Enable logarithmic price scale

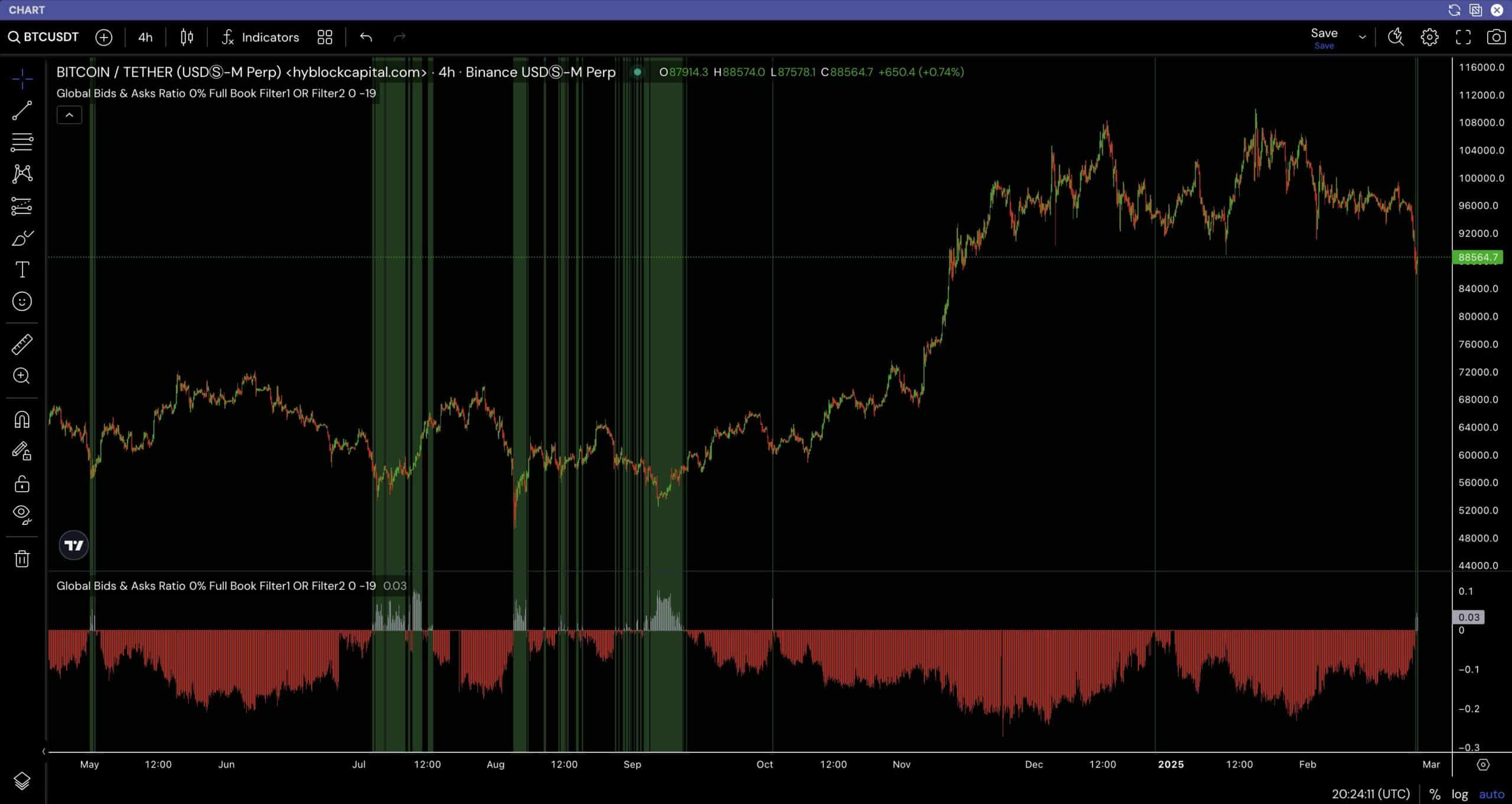(x=1459, y=794)
